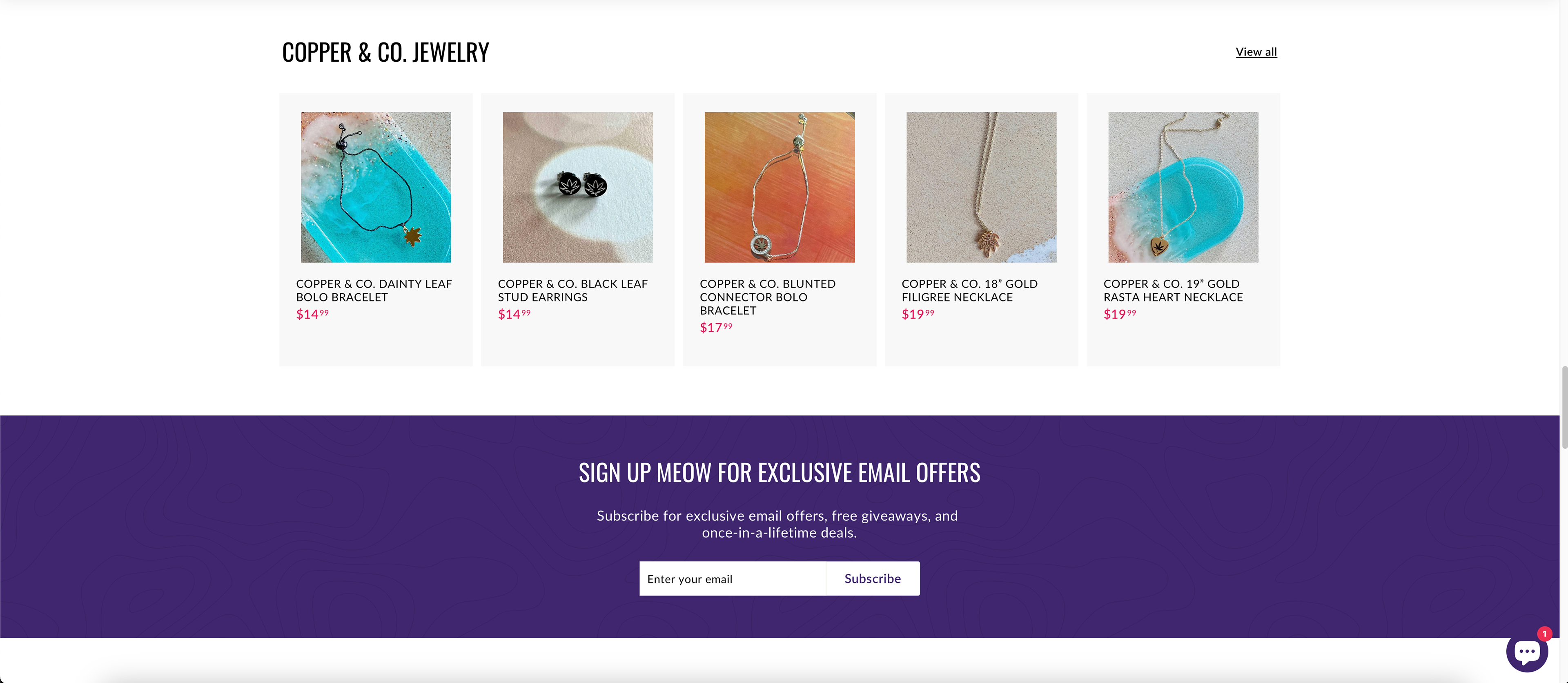
Task: Click the Dainty Leaf Bolo Bracelet title
Action: 374,290
